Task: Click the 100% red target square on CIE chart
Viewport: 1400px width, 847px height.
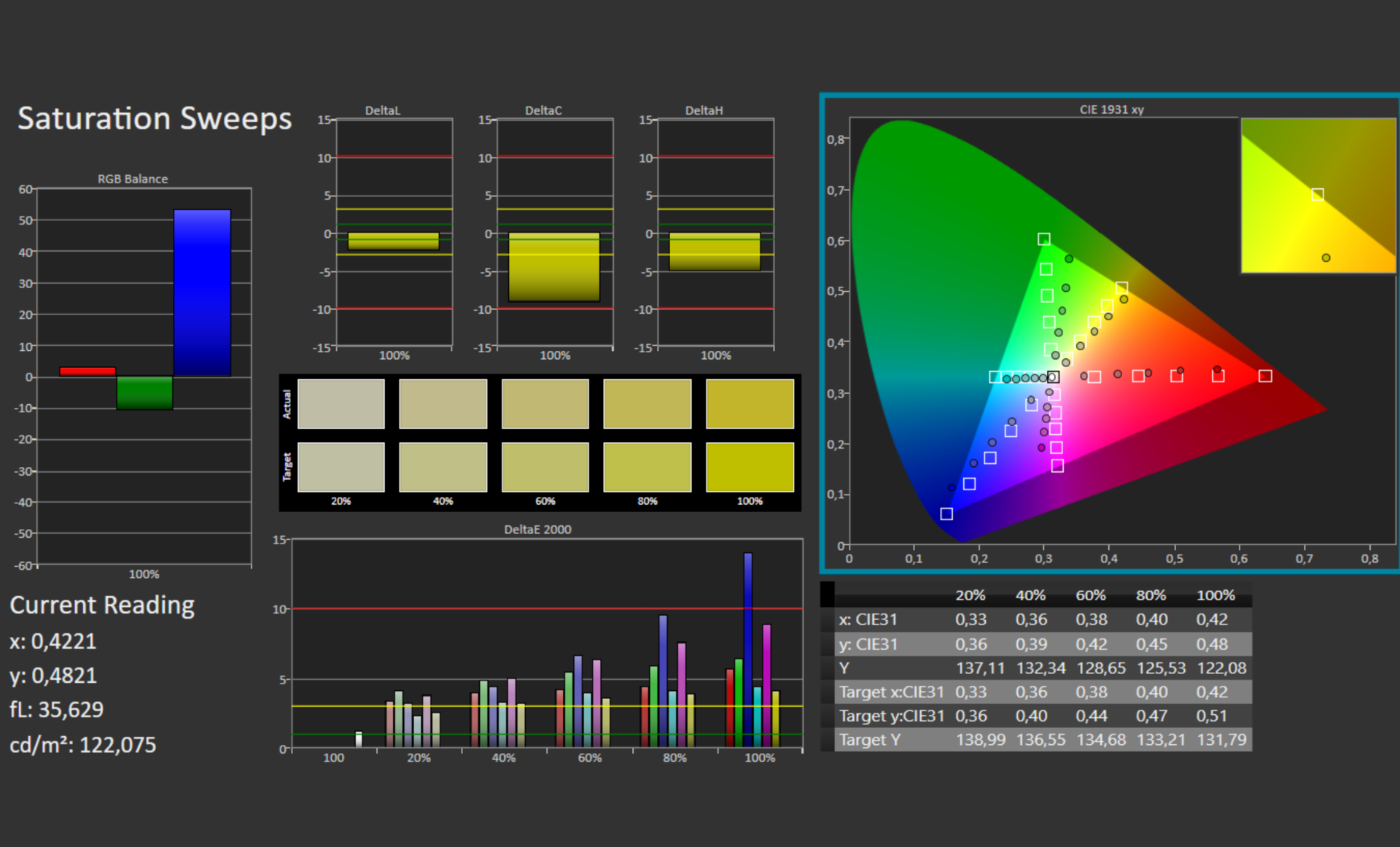Action: pyautogui.click(x=1265, y=376)
